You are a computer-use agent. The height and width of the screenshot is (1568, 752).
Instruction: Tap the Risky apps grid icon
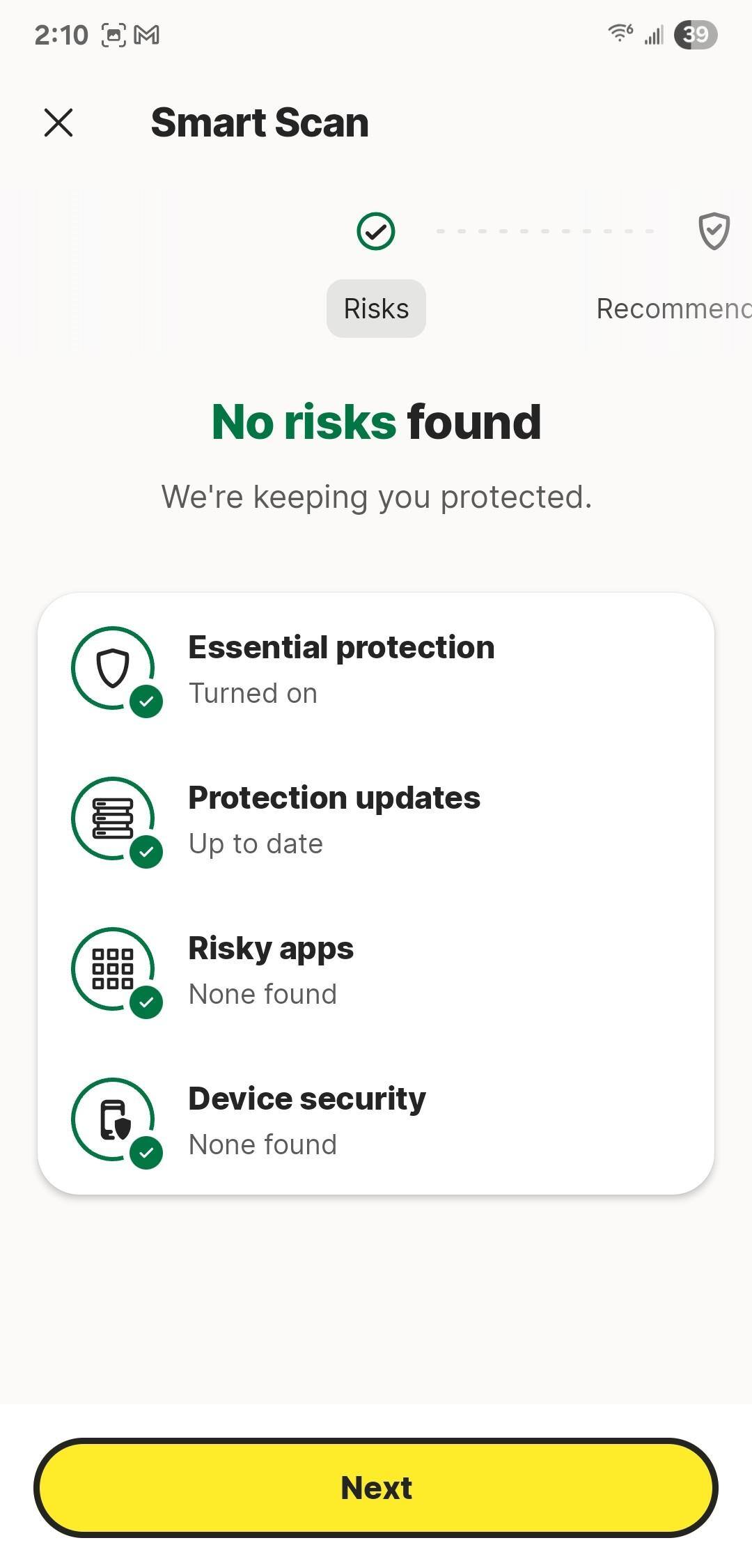(113, 969)
